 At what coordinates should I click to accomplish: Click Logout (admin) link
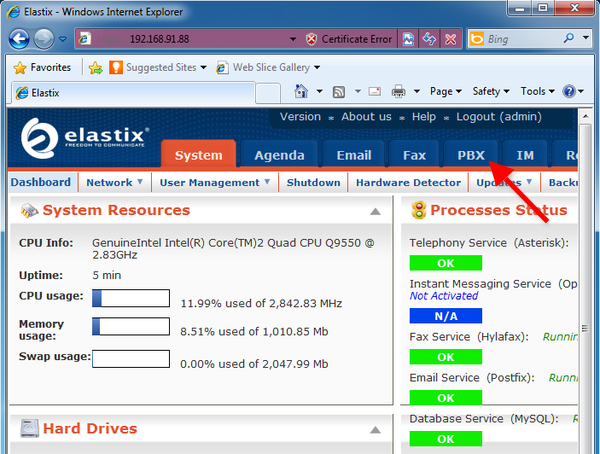(x=499, y=116)
